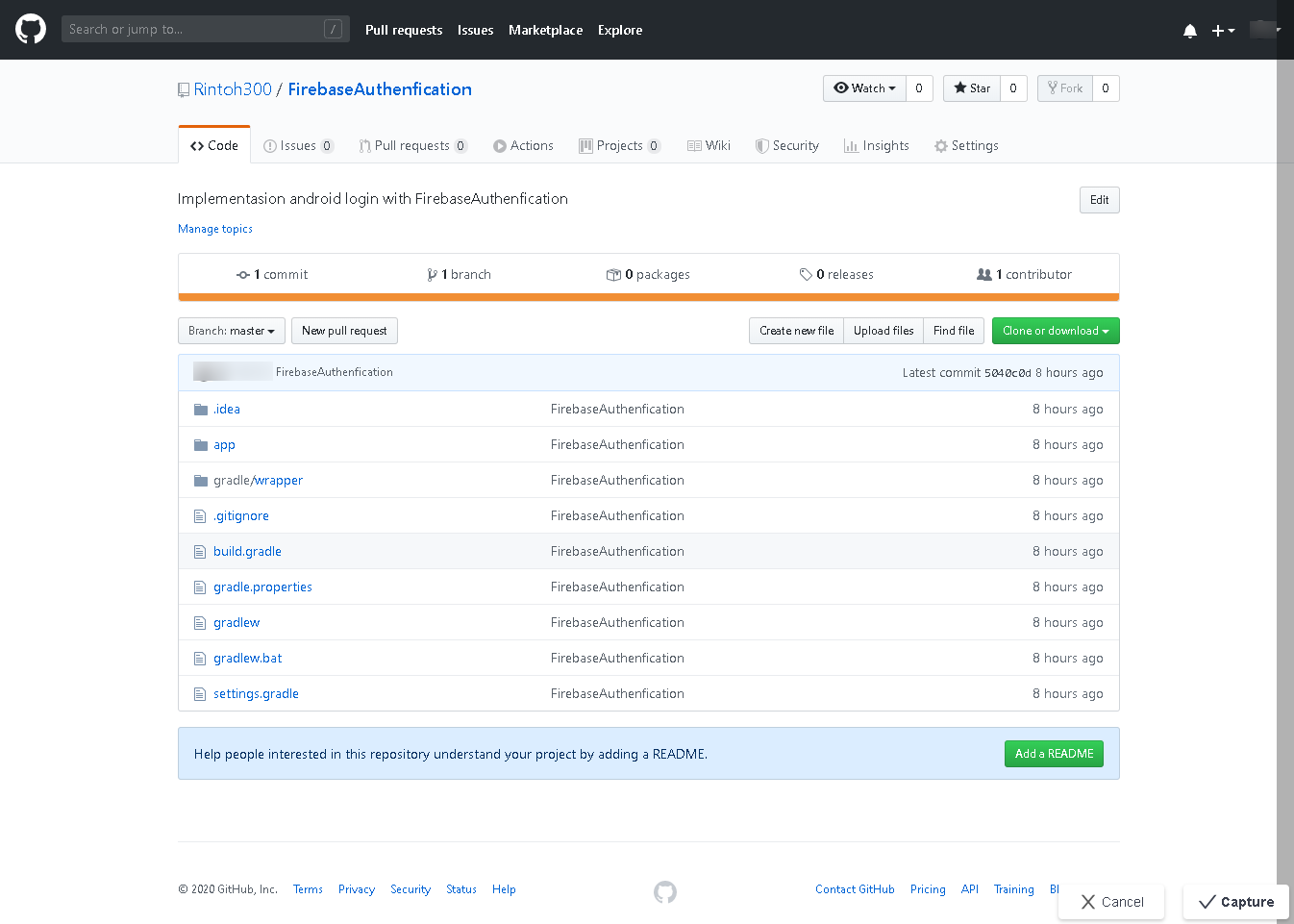Open the plus create-new dropdown in the header
The height and width of the screenshot is (924, 1294).
coord(1222,31)
